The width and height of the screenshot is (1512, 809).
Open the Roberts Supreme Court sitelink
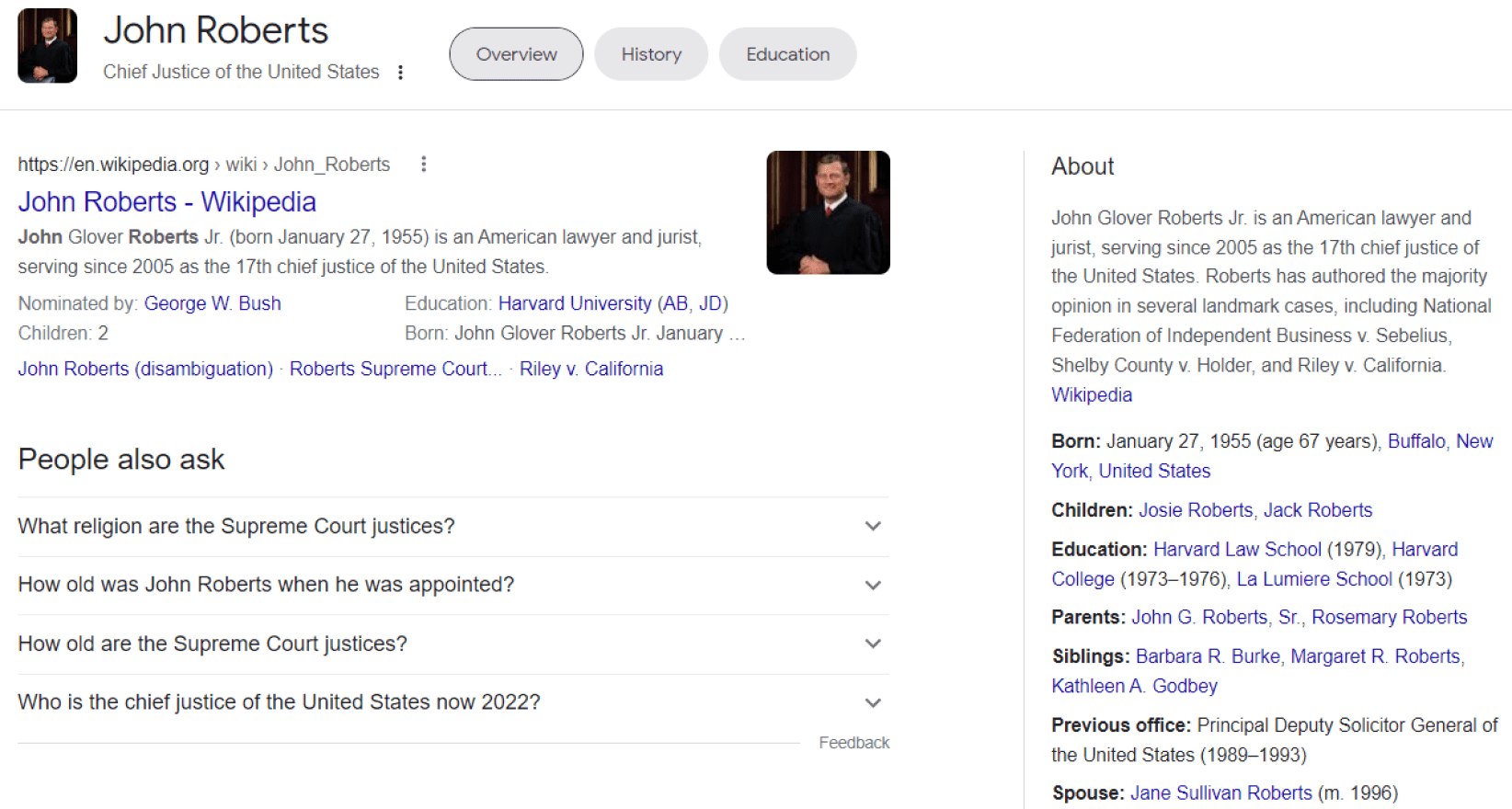coord(395,369)
